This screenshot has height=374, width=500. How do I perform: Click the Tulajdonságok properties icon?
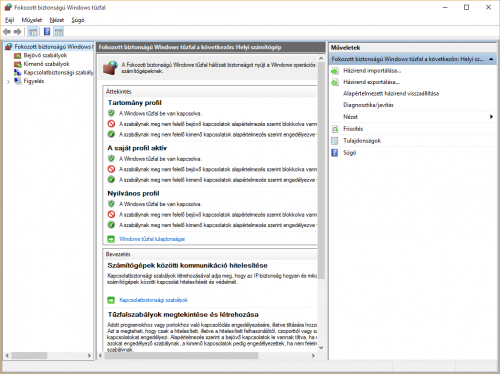pos(335,141)
